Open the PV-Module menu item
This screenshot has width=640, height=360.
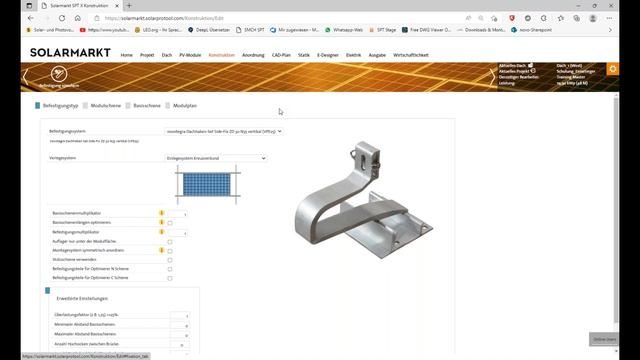click(x=190, y=55)
